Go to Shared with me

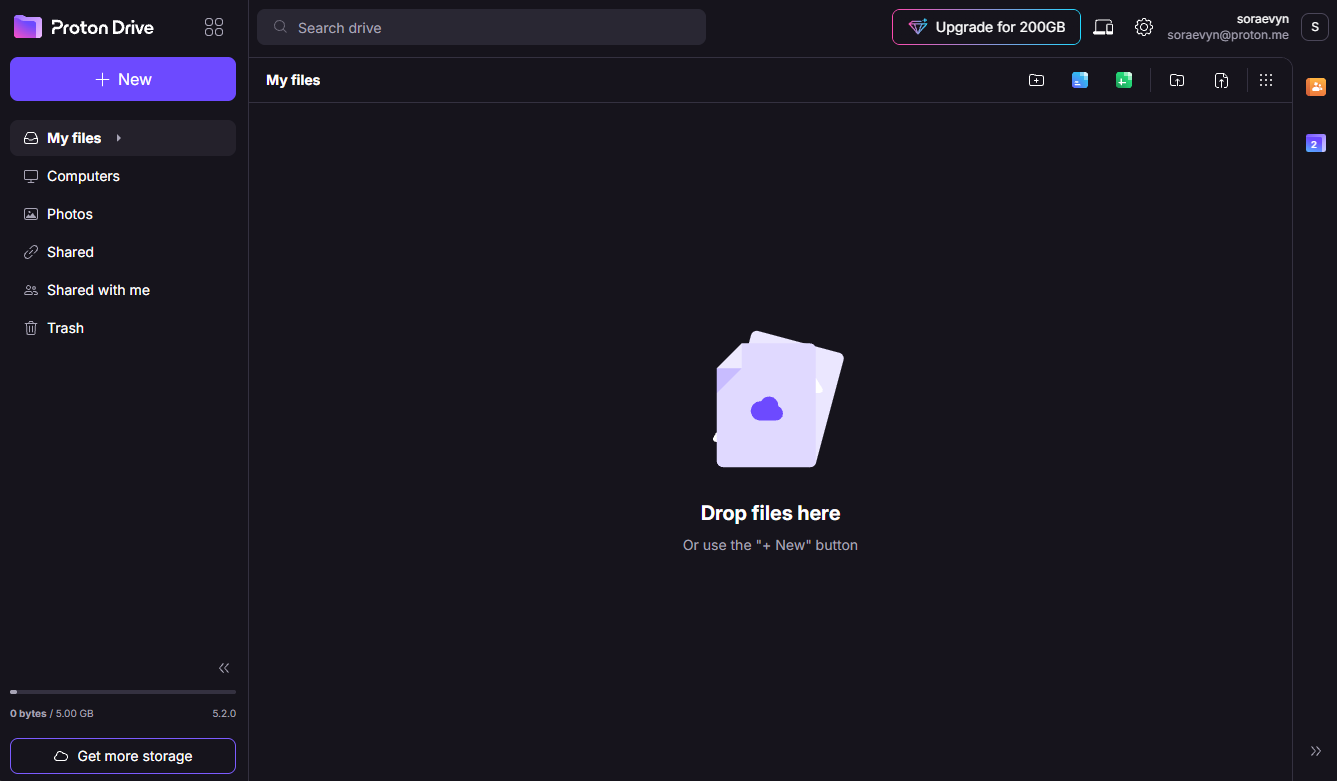98,290
